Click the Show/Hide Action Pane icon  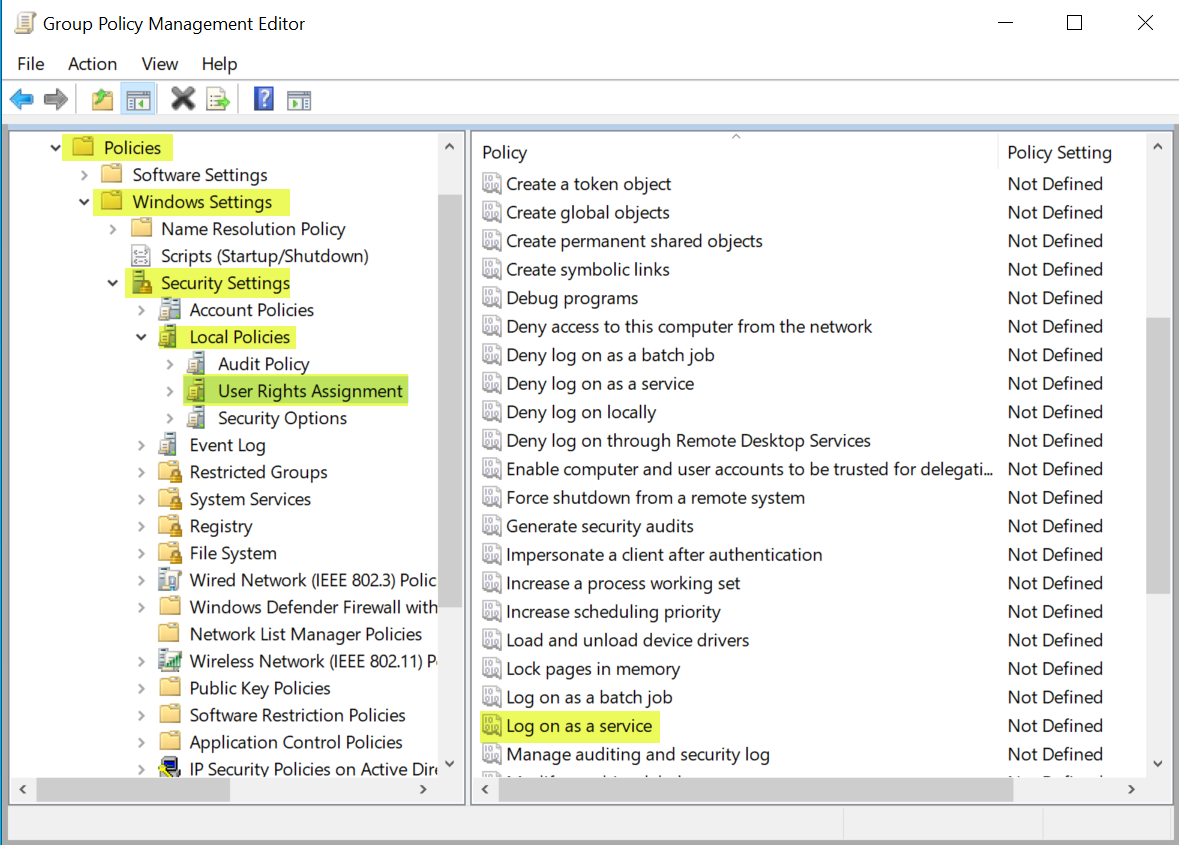[x=299, y=100]
